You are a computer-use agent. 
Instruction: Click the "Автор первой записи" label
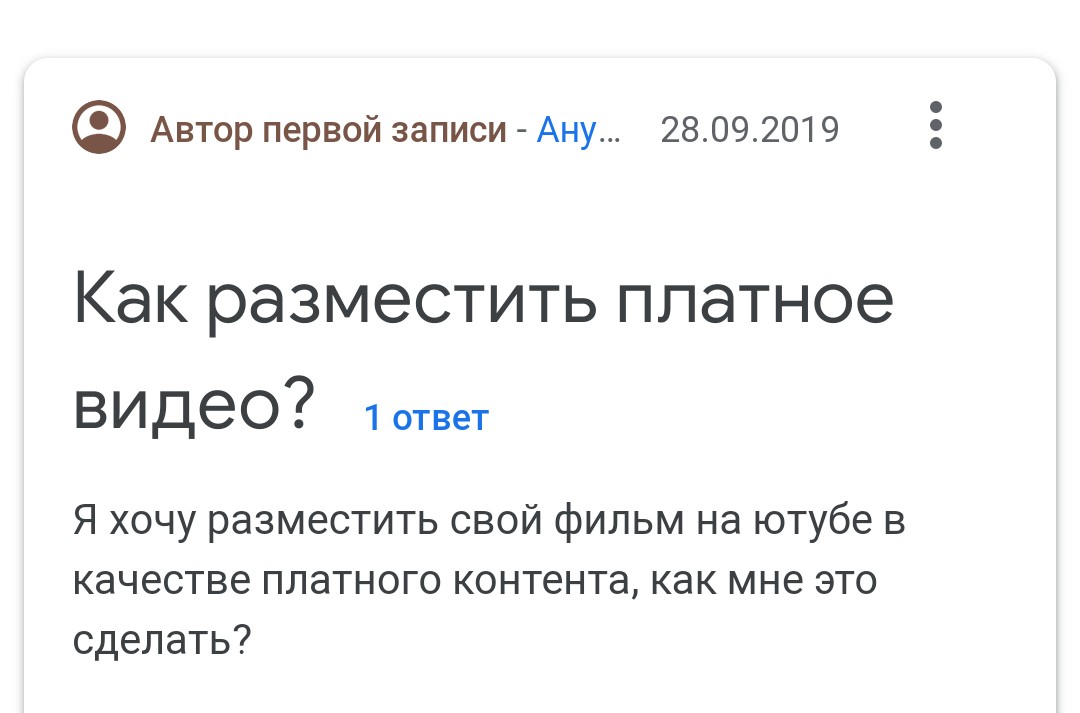pos(328,130)
